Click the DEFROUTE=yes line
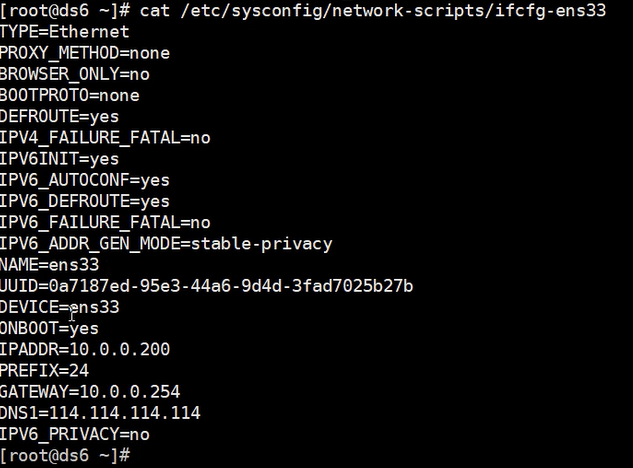 [x=60, y=116]
